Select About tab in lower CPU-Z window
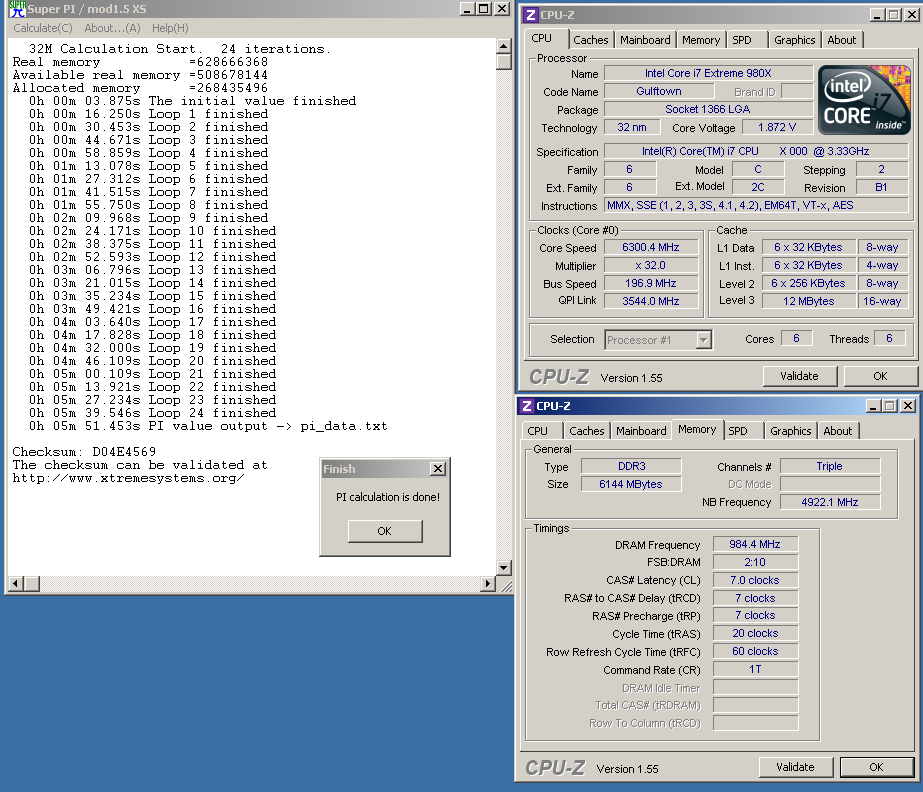The width and height of the screenshot is (923, 792). tap(838, 431)
